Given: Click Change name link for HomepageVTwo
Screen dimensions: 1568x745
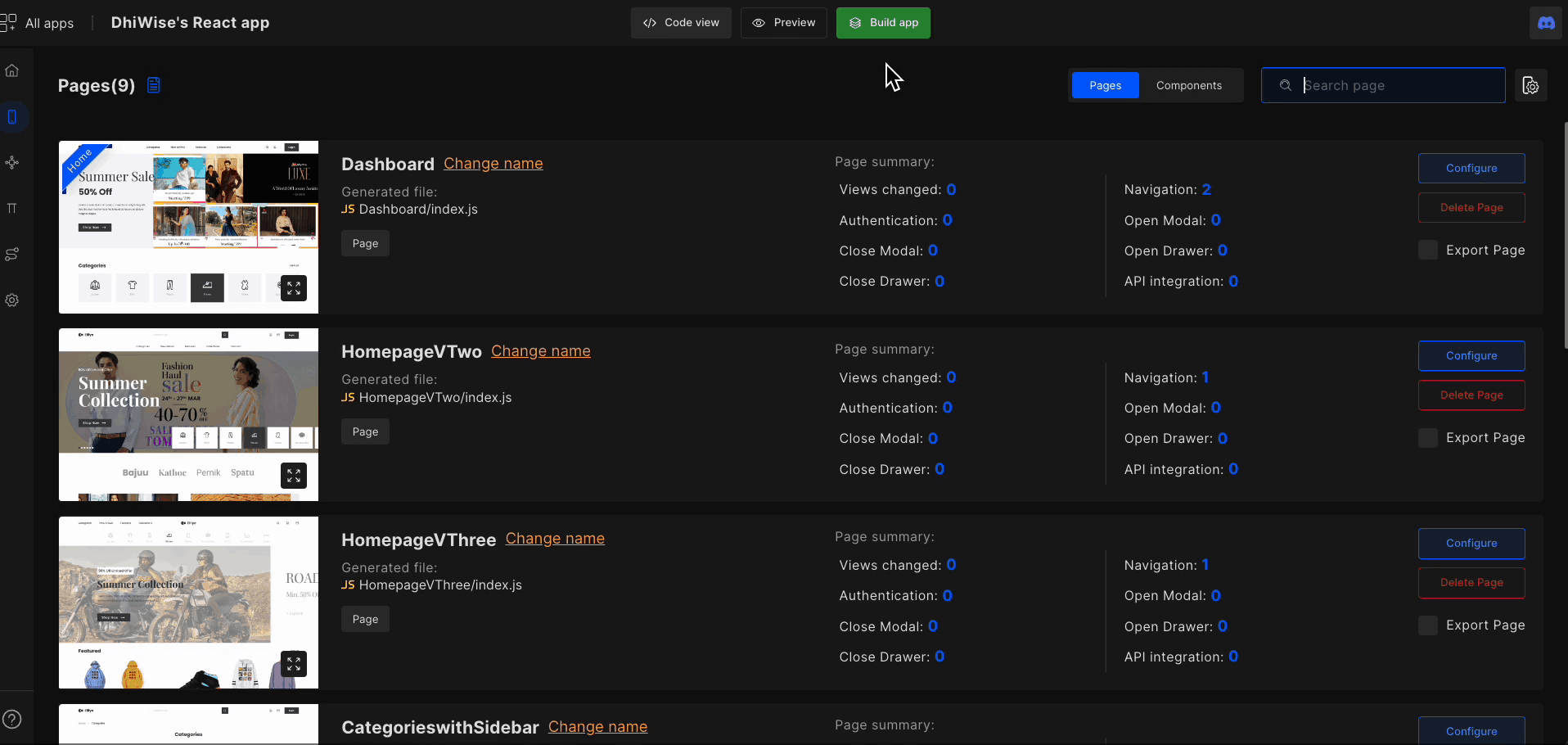Looking at the screenshot, I should tap(541, 351).
